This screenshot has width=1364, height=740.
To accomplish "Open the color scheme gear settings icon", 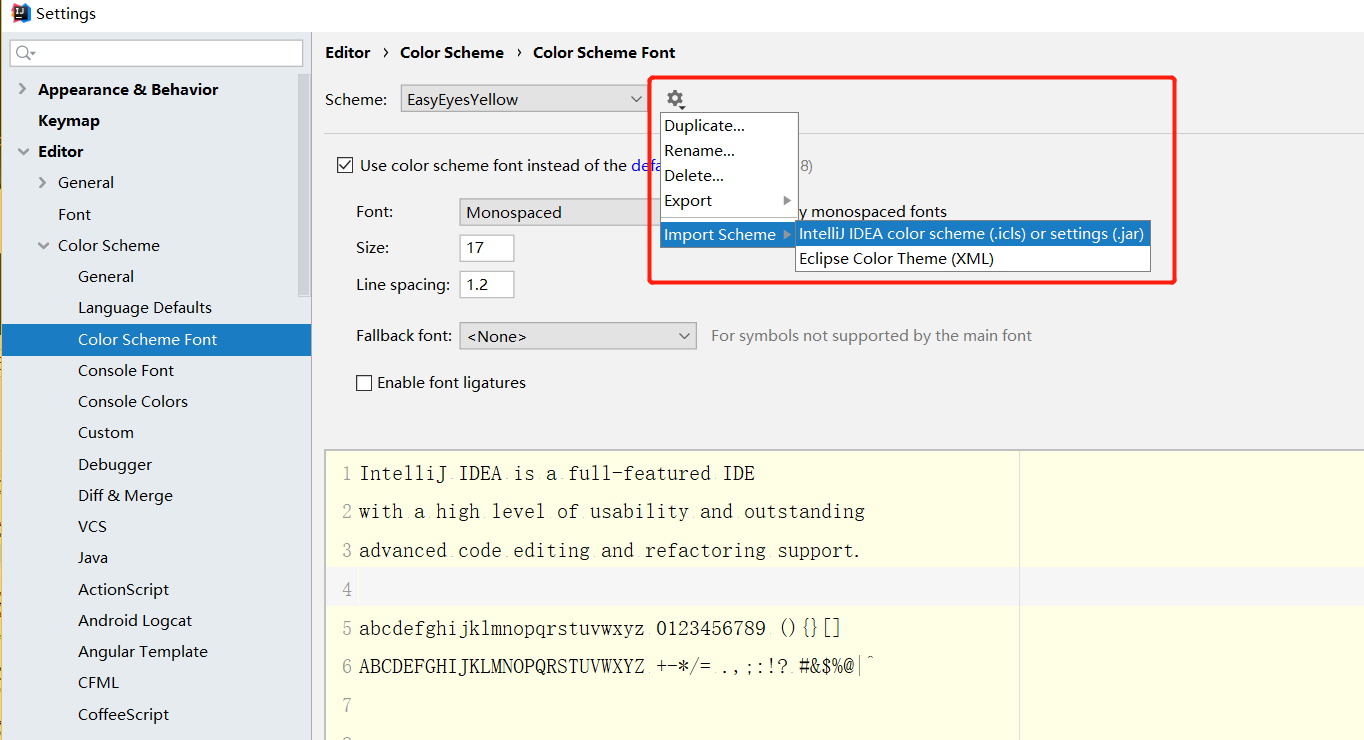I will pyautogui.click(x=675, y=99).
